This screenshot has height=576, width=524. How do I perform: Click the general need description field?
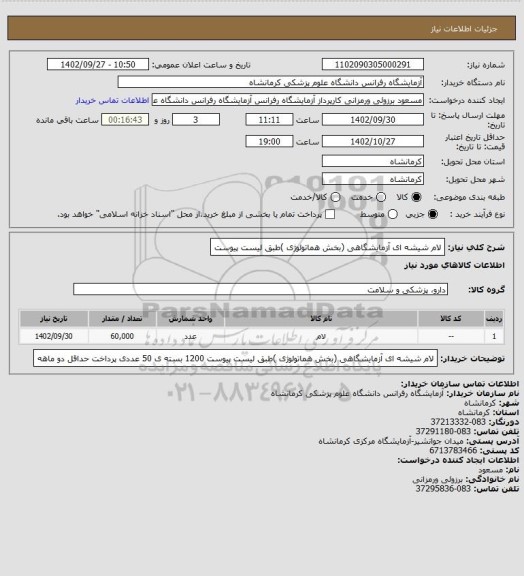pos(327,247)
